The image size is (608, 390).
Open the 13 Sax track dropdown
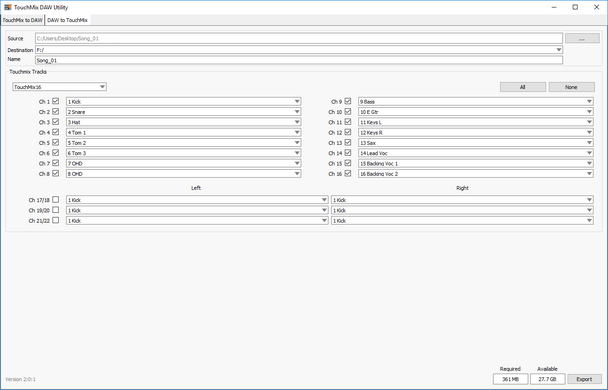476,143
